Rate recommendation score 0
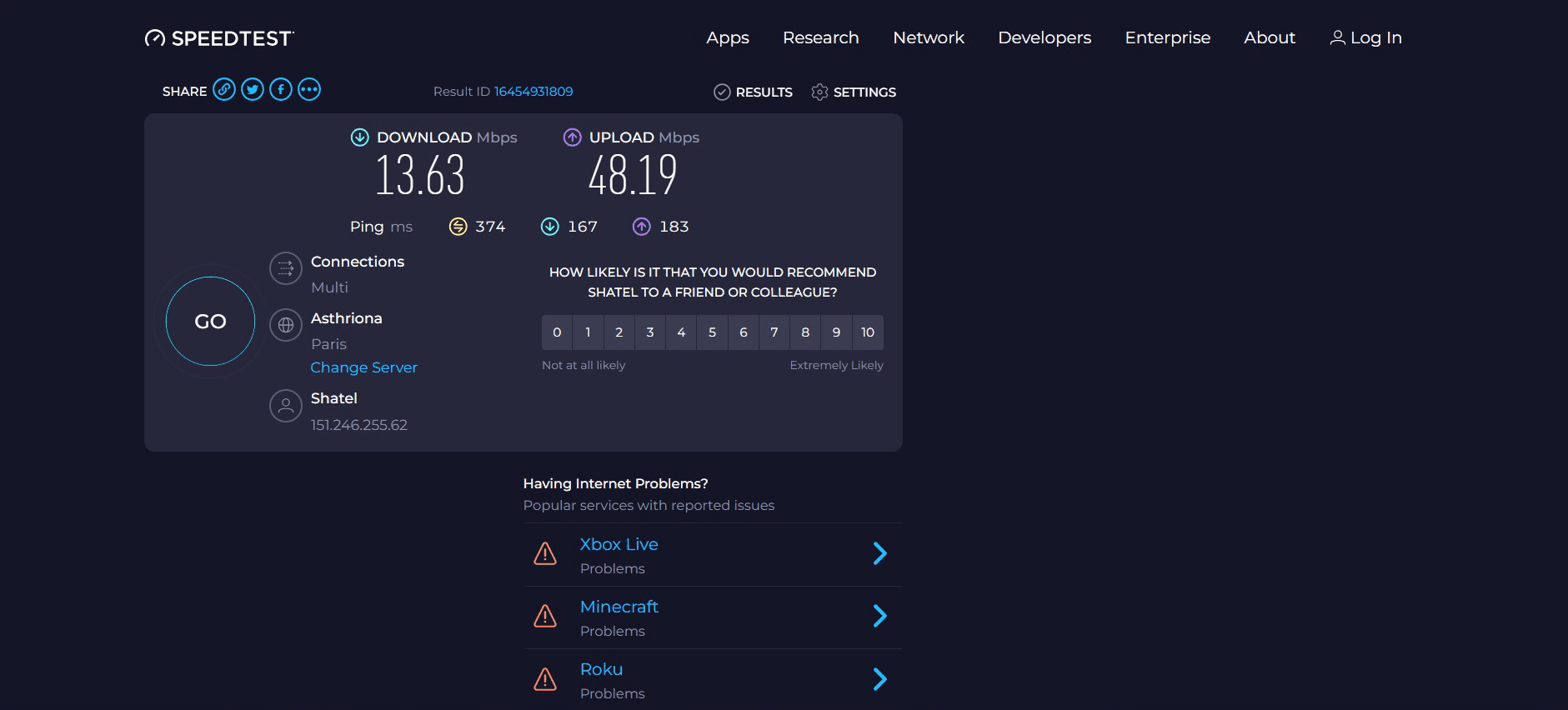This screenshot has width=1568, height=710. pos(557,332)
